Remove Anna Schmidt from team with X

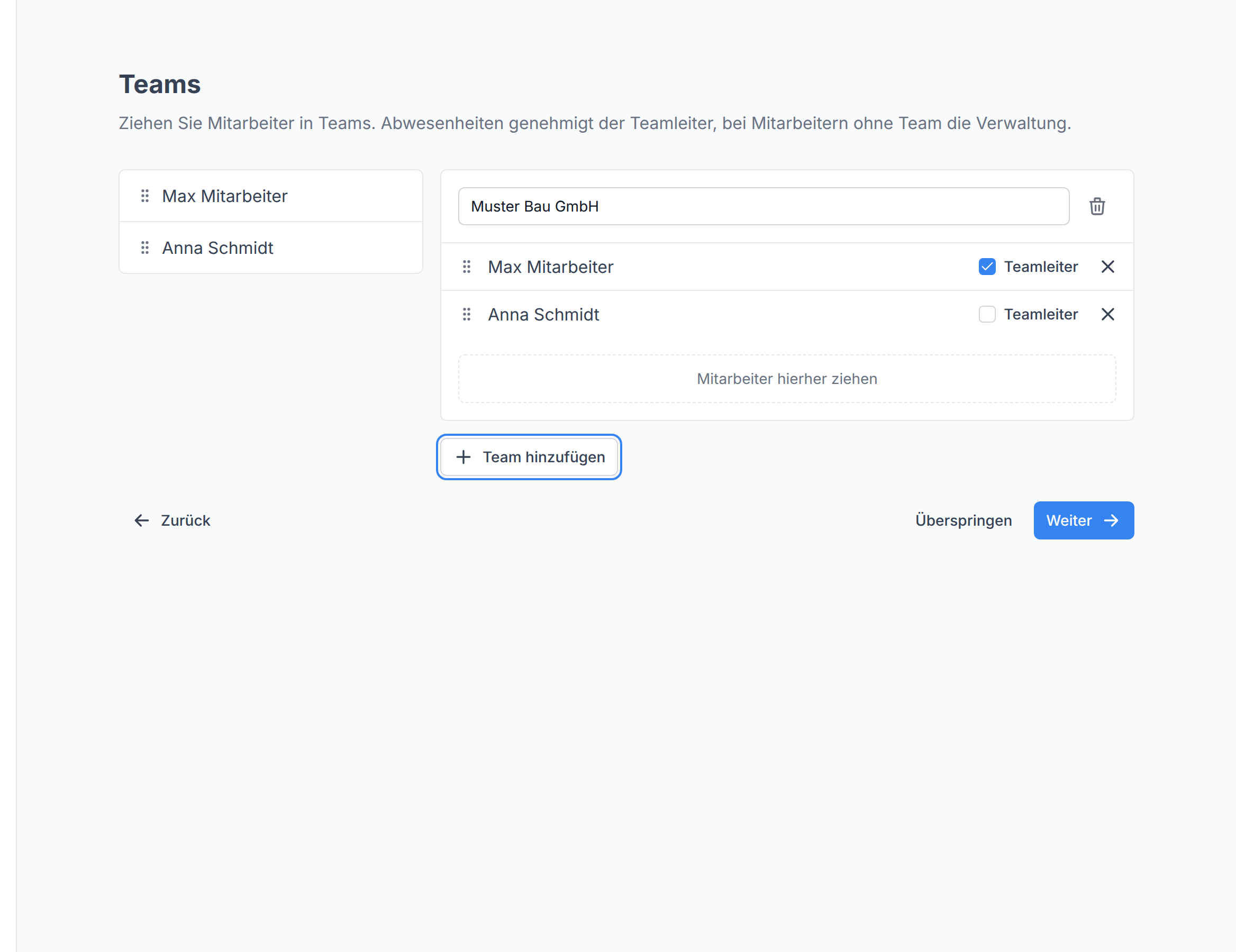[1107, 314]
